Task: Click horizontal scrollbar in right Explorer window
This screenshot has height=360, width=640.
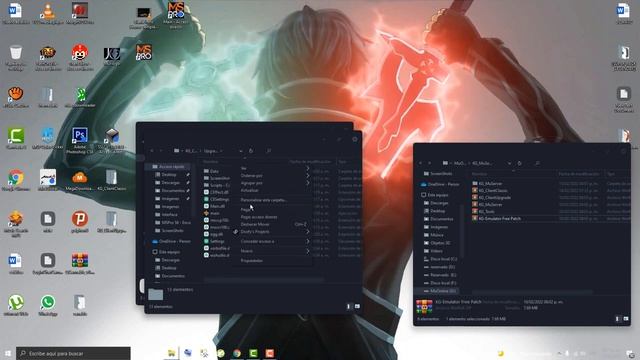Action: point(532,292)
